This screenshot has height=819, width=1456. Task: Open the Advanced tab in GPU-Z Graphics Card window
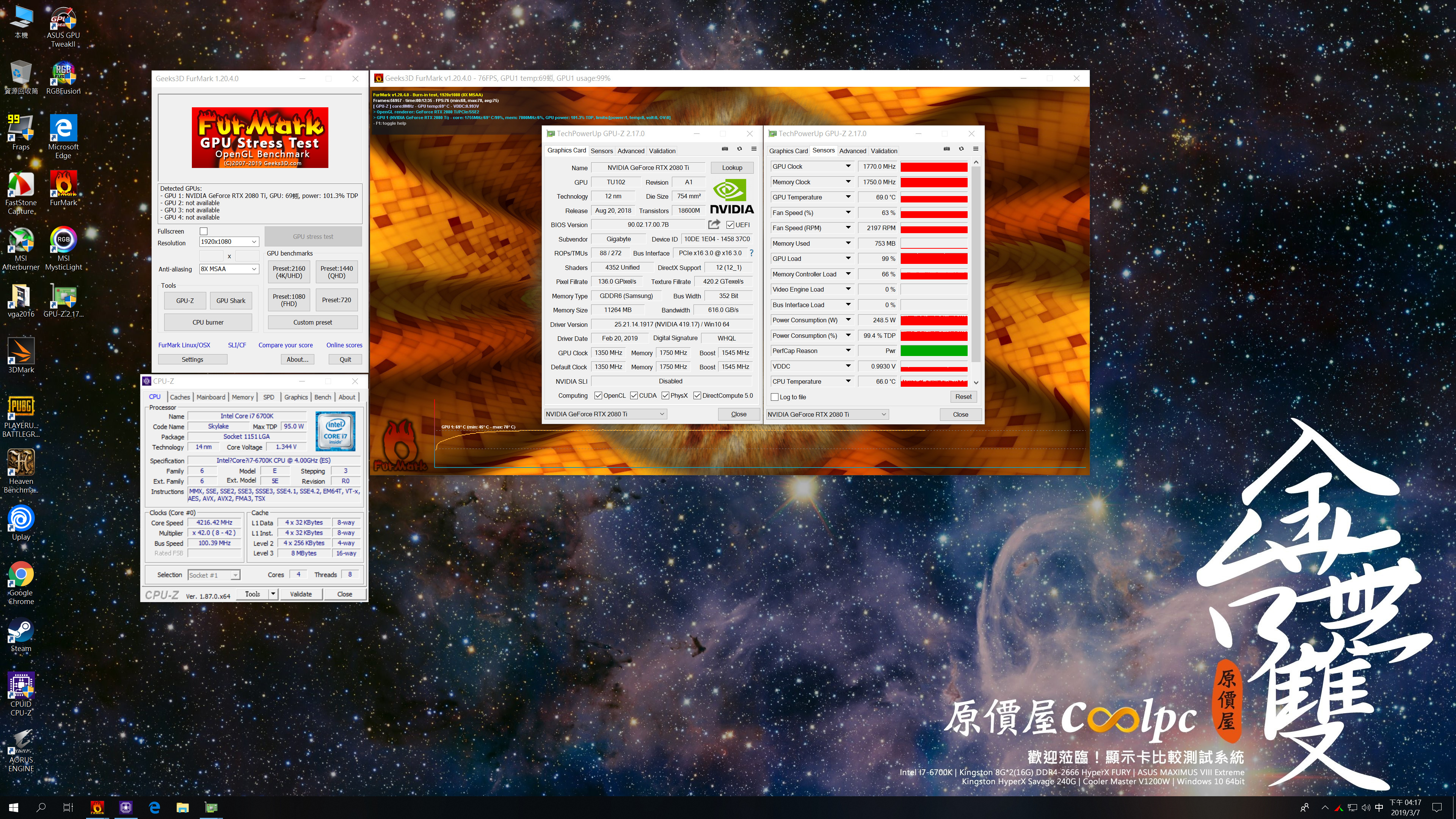click(x=631, y=151)
